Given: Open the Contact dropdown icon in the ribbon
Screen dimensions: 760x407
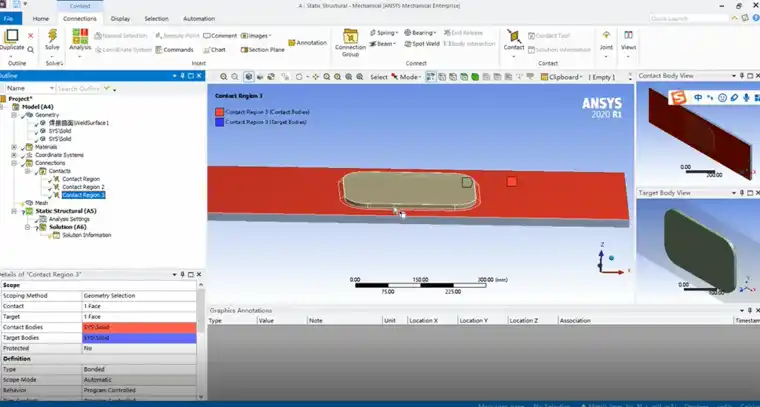Looking at the screenshot, I should pos(514,36).
